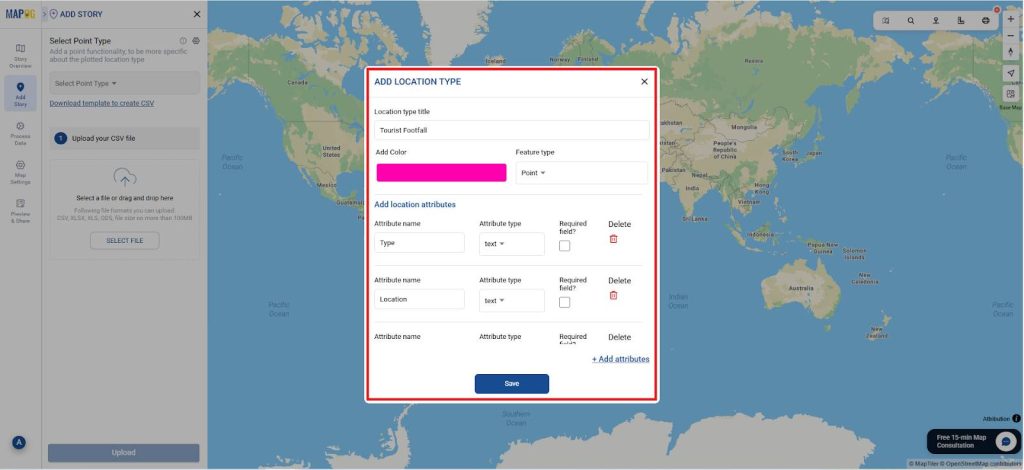
Task: Mark Type attribute as required
Action: coord(565,245)
